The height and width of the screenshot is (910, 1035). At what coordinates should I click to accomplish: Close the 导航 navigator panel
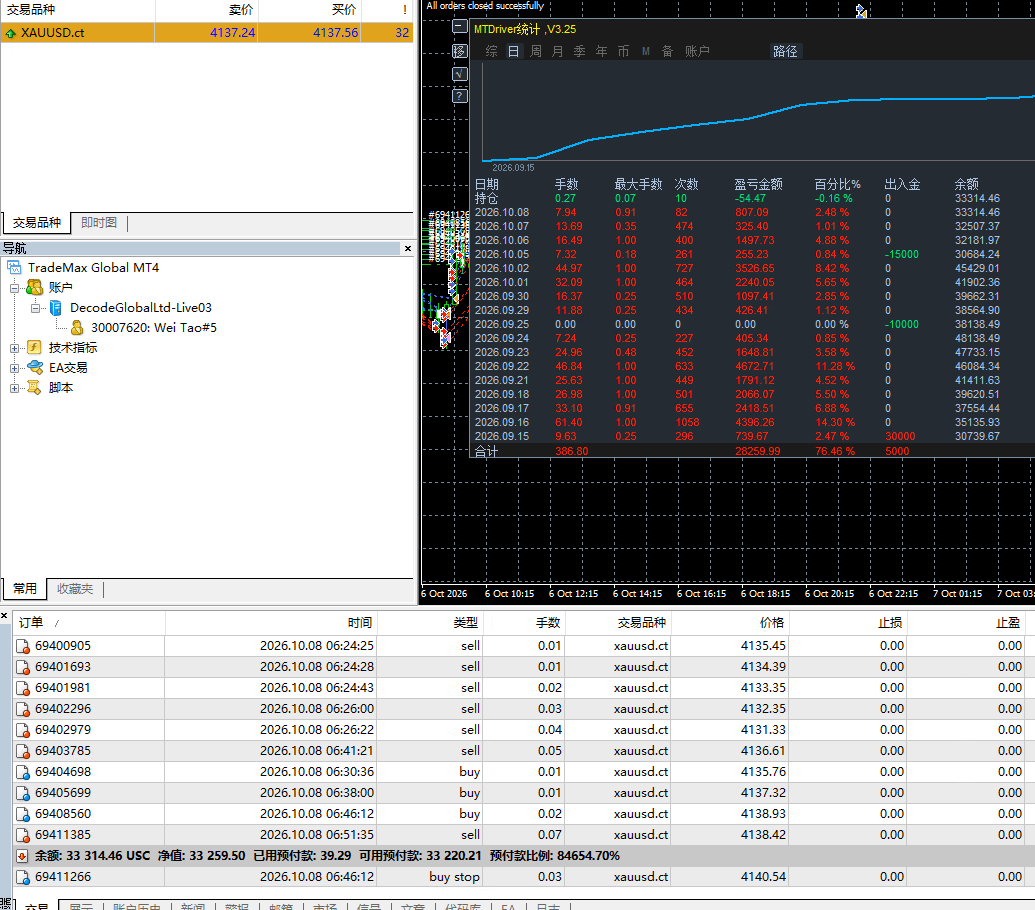pyautogui.click(x=408, y=249)
